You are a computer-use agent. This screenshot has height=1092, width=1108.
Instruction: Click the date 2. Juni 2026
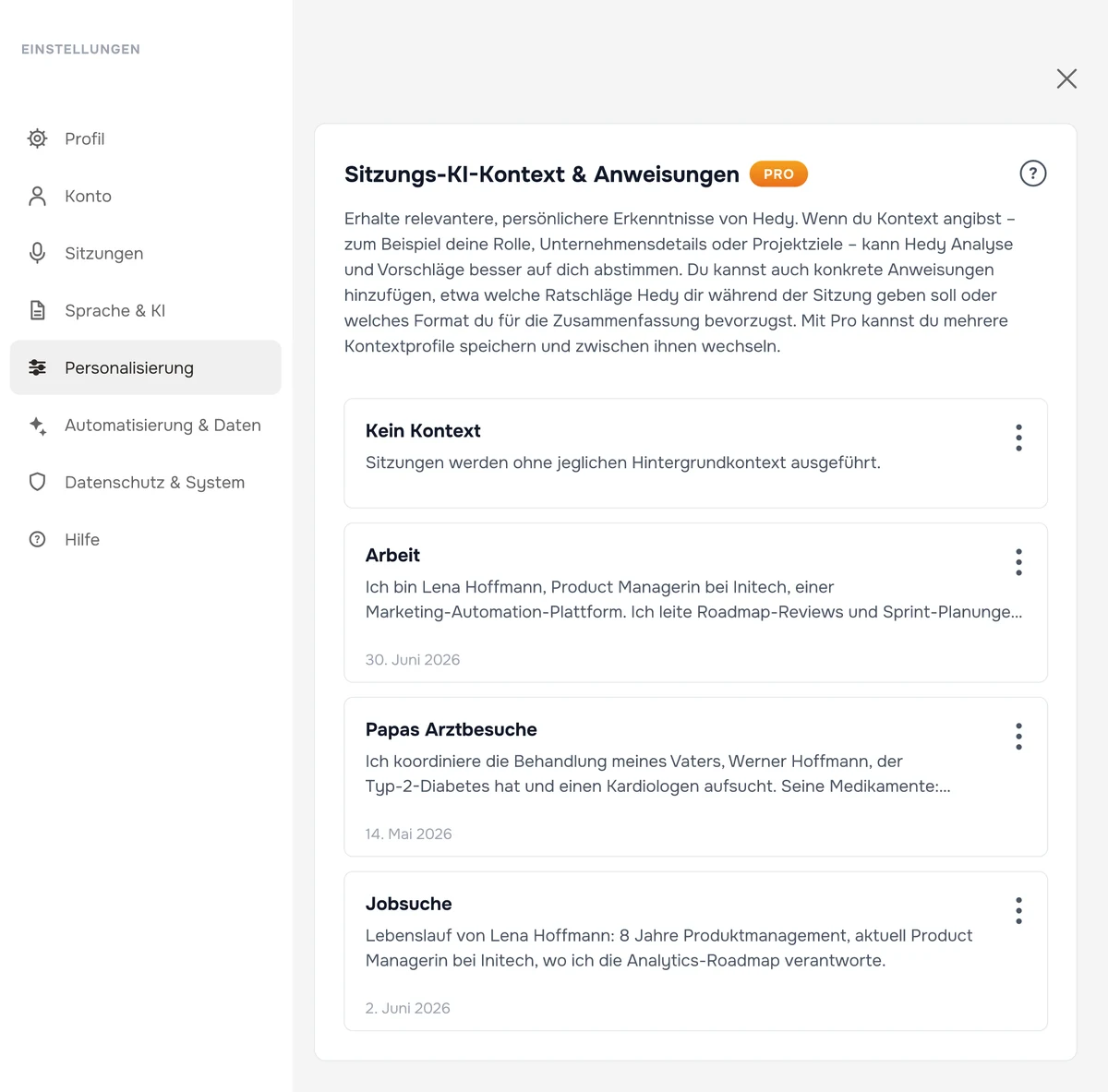(407, 1008)
